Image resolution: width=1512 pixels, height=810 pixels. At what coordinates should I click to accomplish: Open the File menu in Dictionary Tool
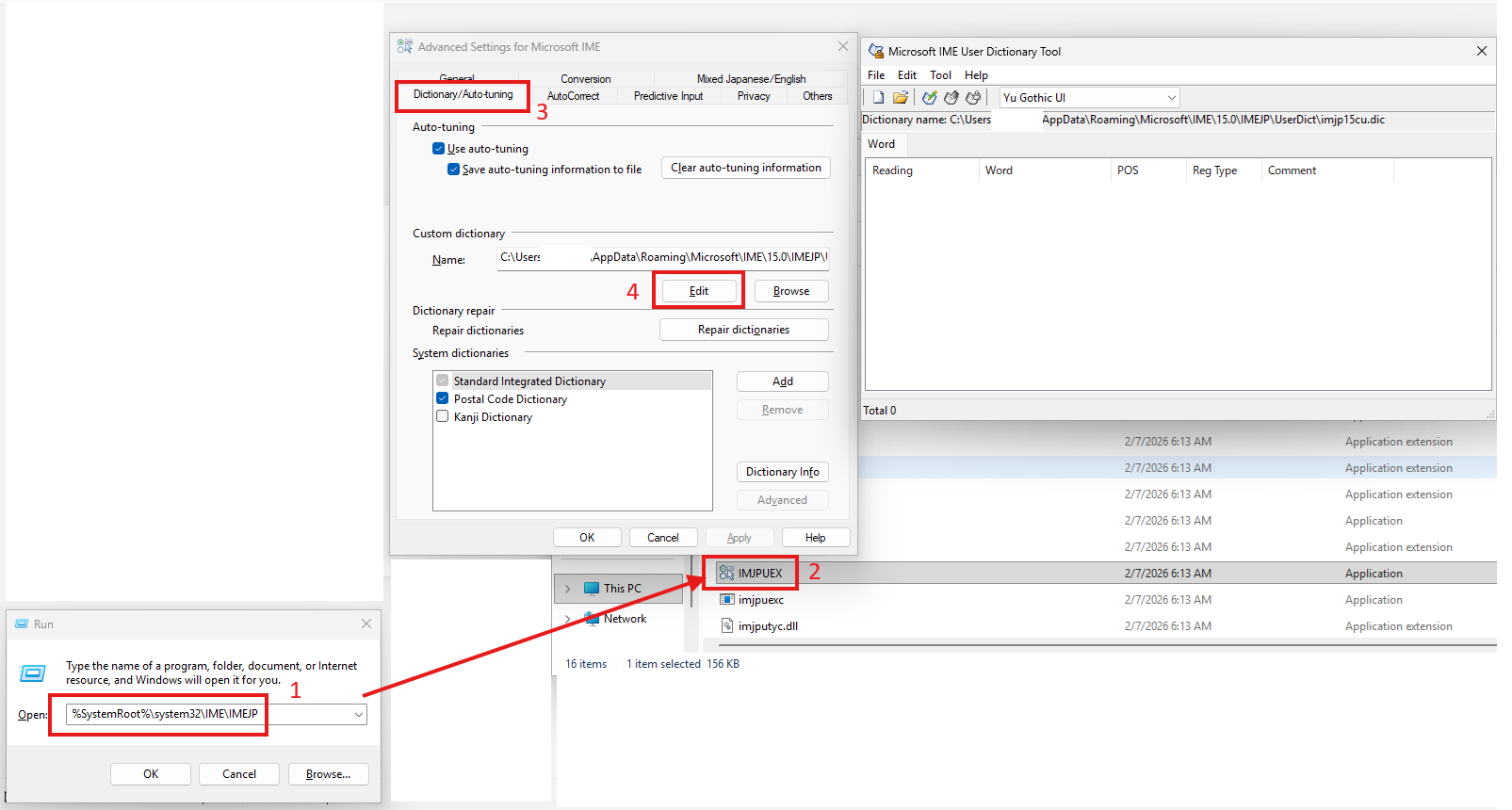coord(876,75)
